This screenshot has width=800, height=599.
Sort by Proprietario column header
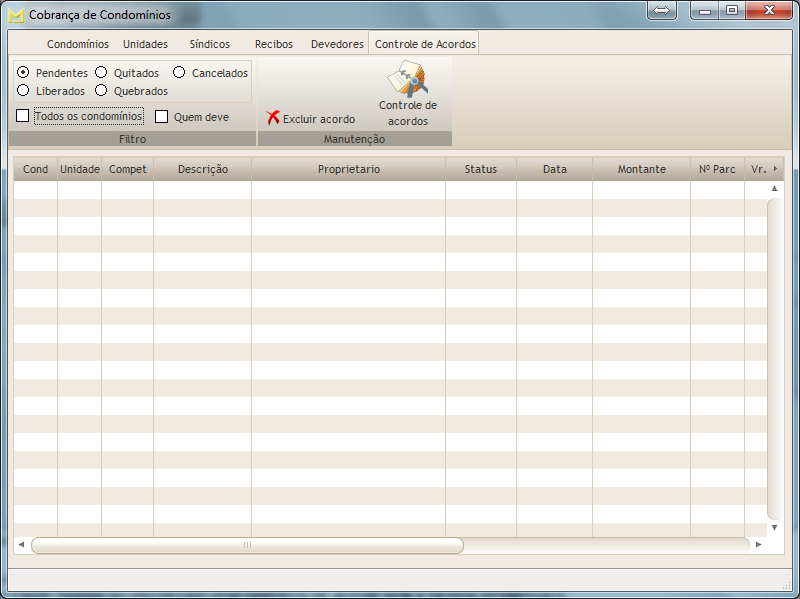(348, 169)
